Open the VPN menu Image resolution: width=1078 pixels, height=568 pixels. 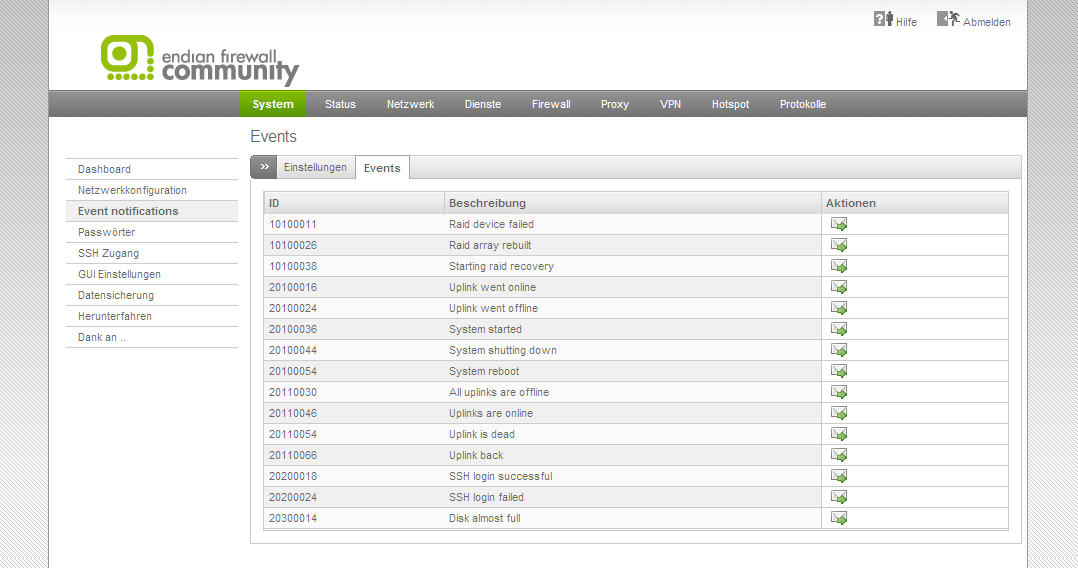670,104
